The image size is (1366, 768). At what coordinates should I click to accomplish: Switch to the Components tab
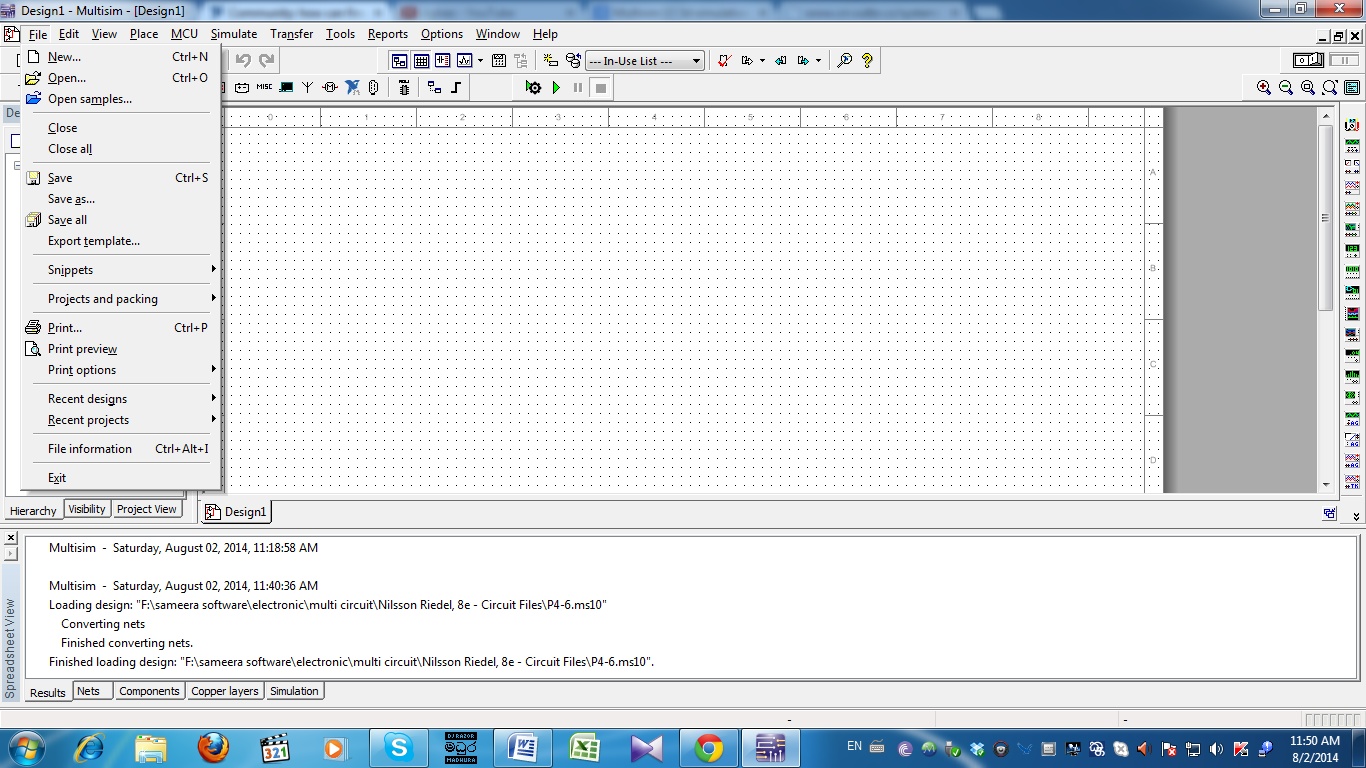click(149, 691)
